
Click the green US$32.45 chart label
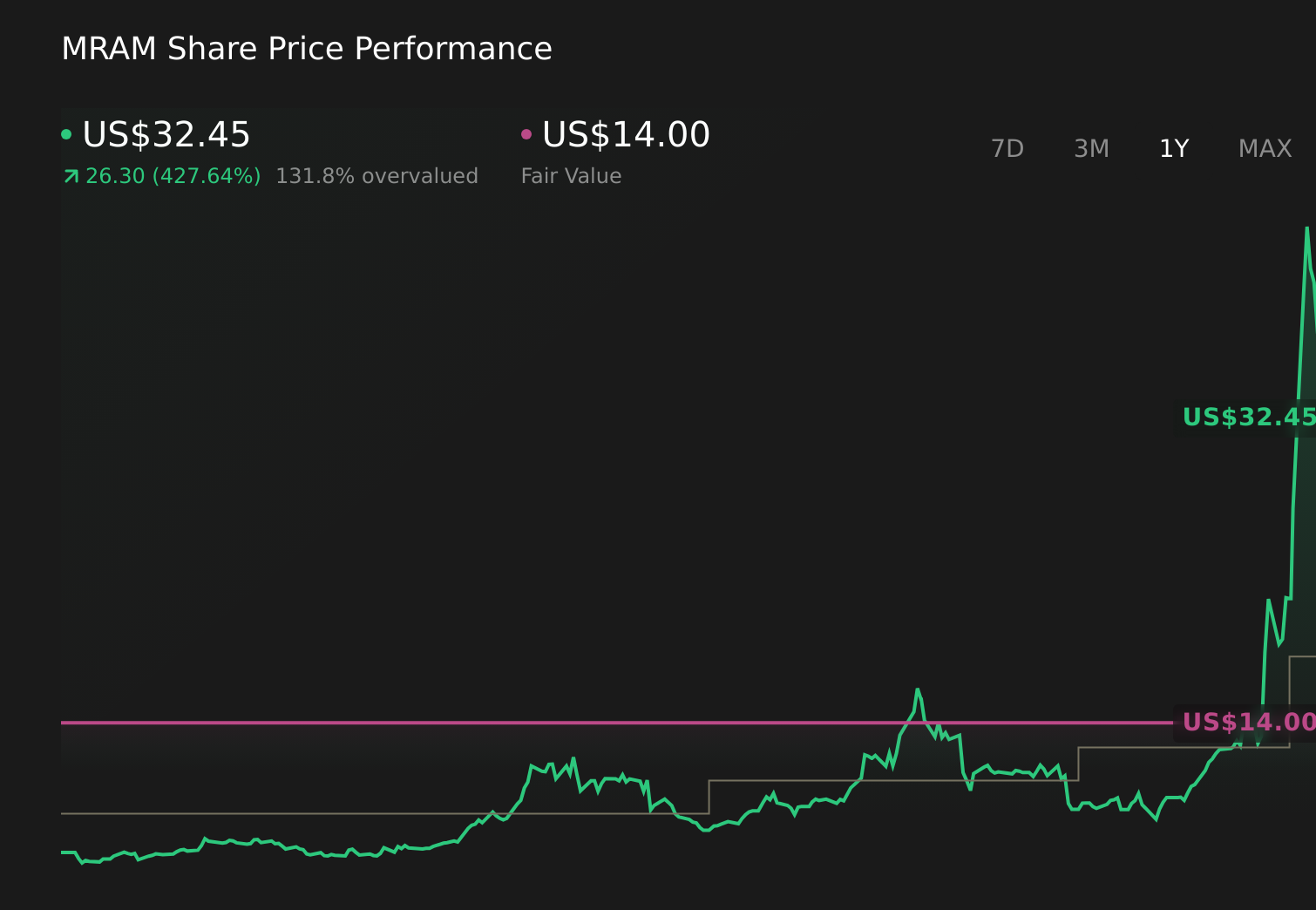pyautogui.click(x=1249, y=418)
